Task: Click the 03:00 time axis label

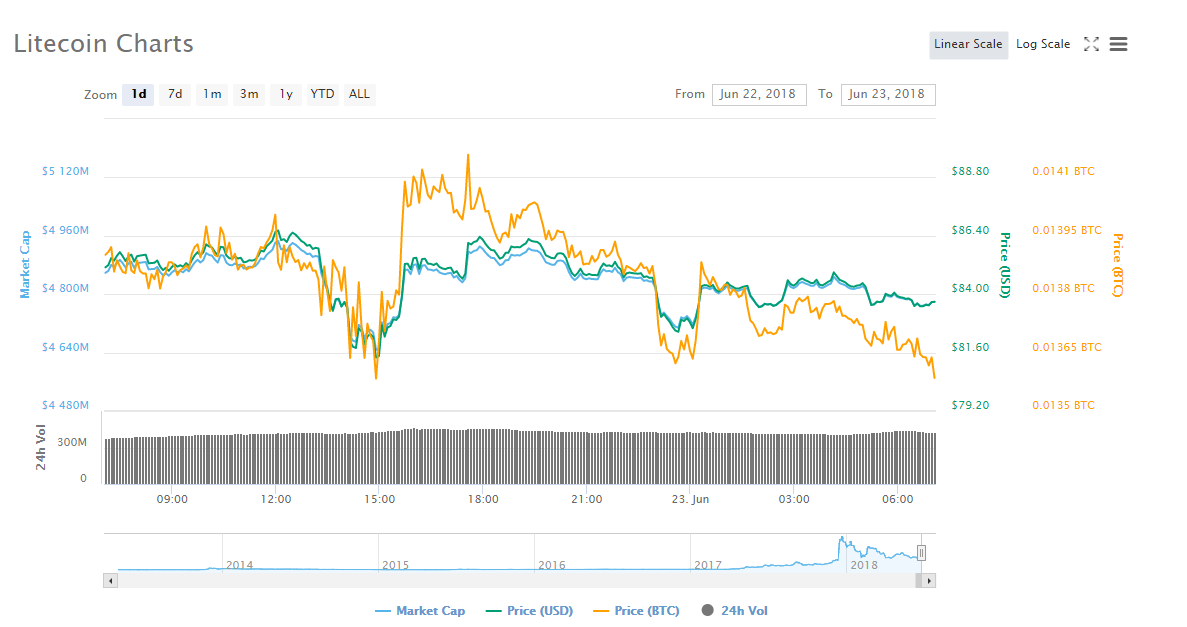Action: (794, 499)
